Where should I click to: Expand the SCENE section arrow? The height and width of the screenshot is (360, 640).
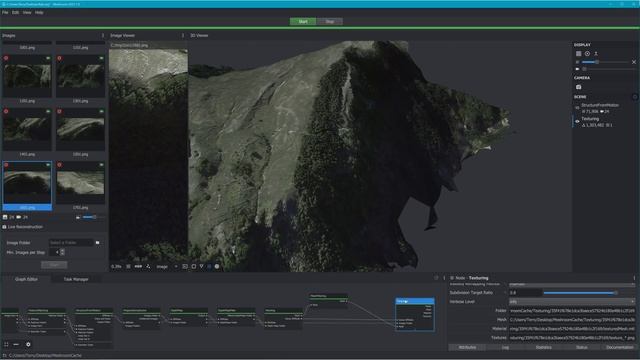tap(635, 97)
